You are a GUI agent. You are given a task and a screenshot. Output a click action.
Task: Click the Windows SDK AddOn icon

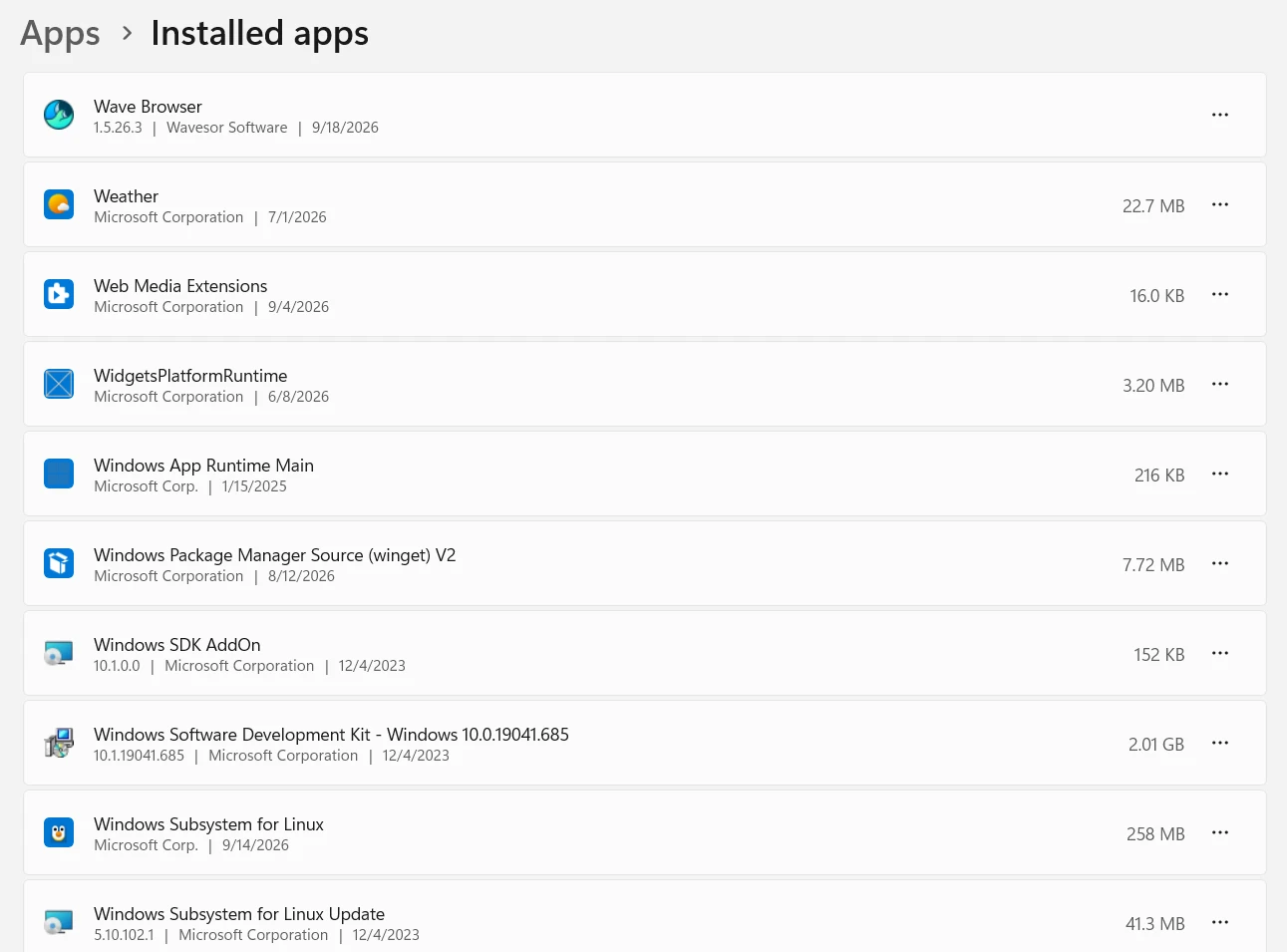point(59,653)
